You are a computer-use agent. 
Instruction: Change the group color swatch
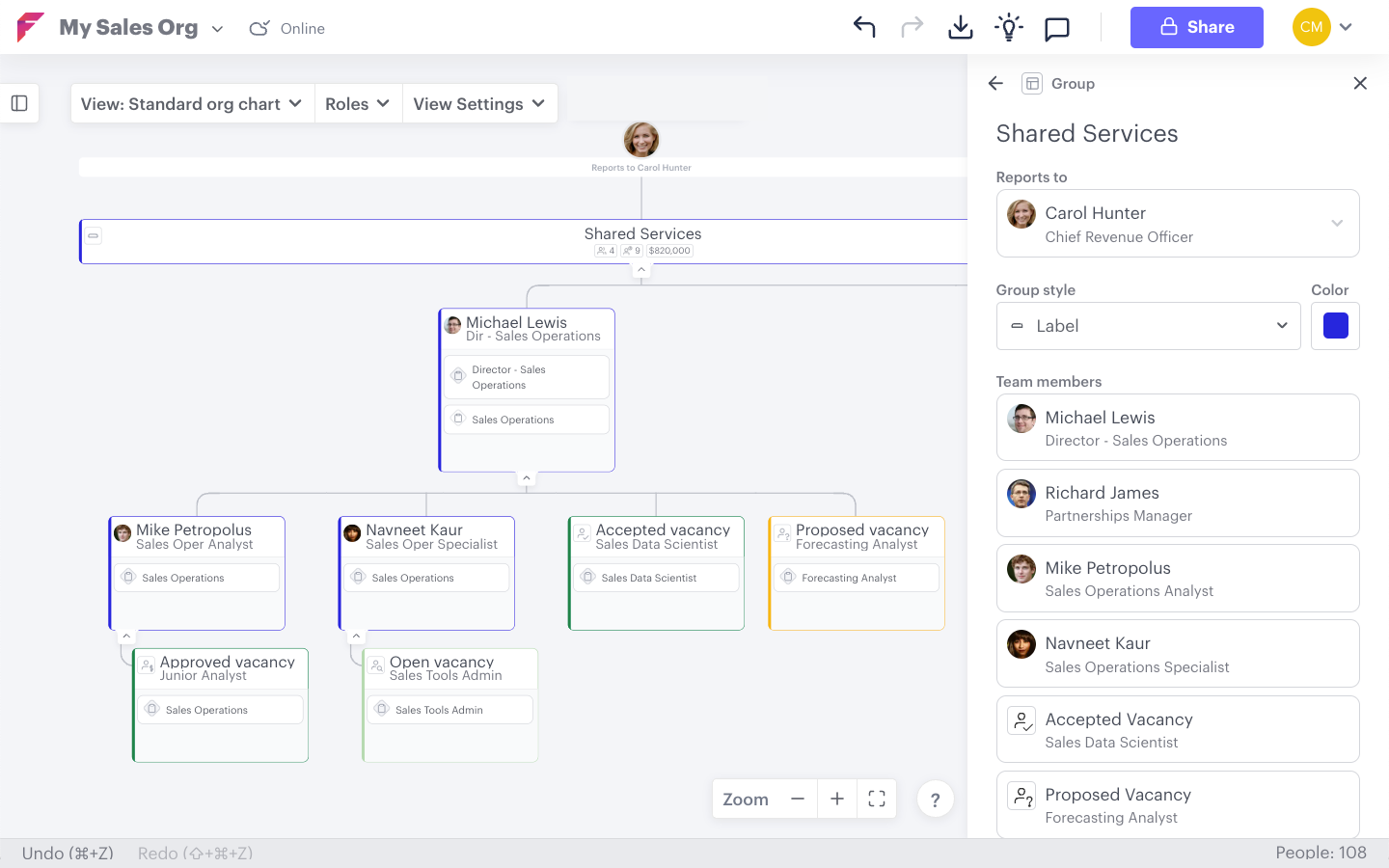(1335, 326)
